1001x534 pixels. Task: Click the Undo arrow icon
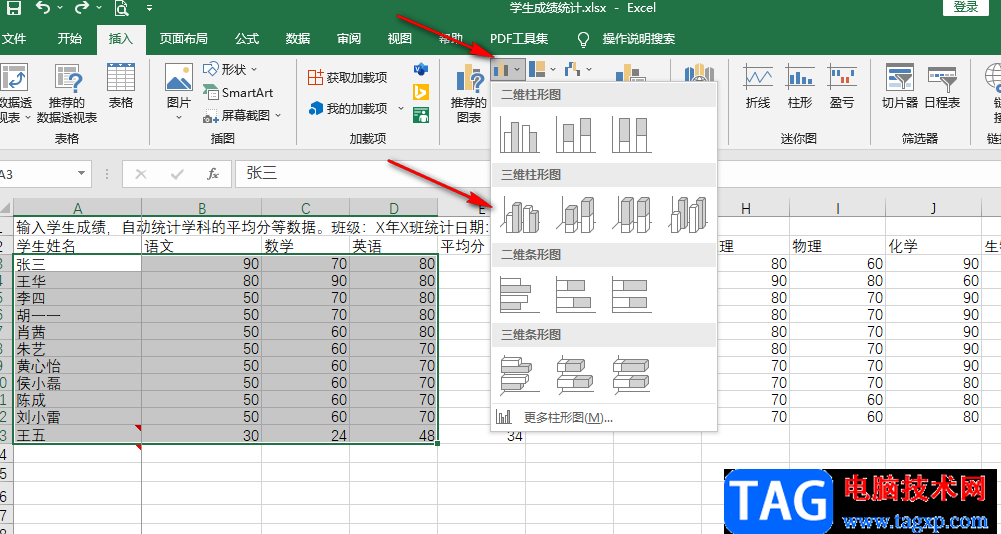click(43, 8)
